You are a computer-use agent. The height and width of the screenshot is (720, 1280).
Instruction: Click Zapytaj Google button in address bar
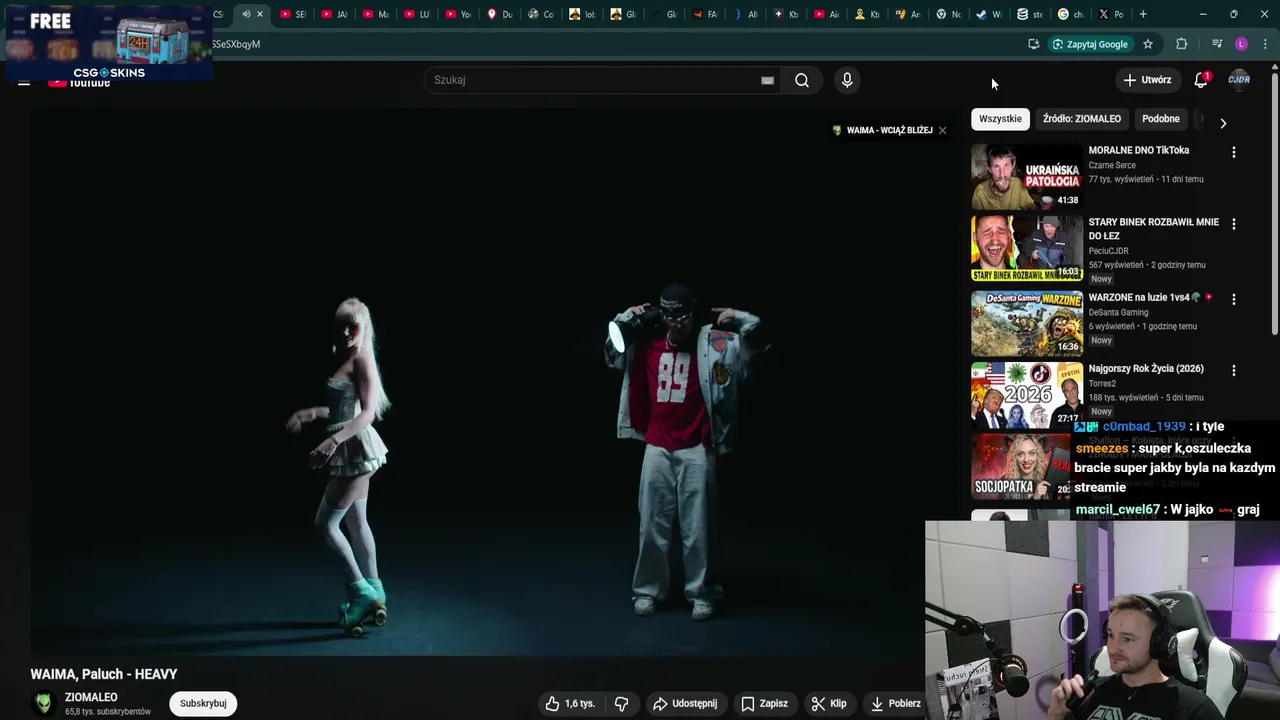1090,44
